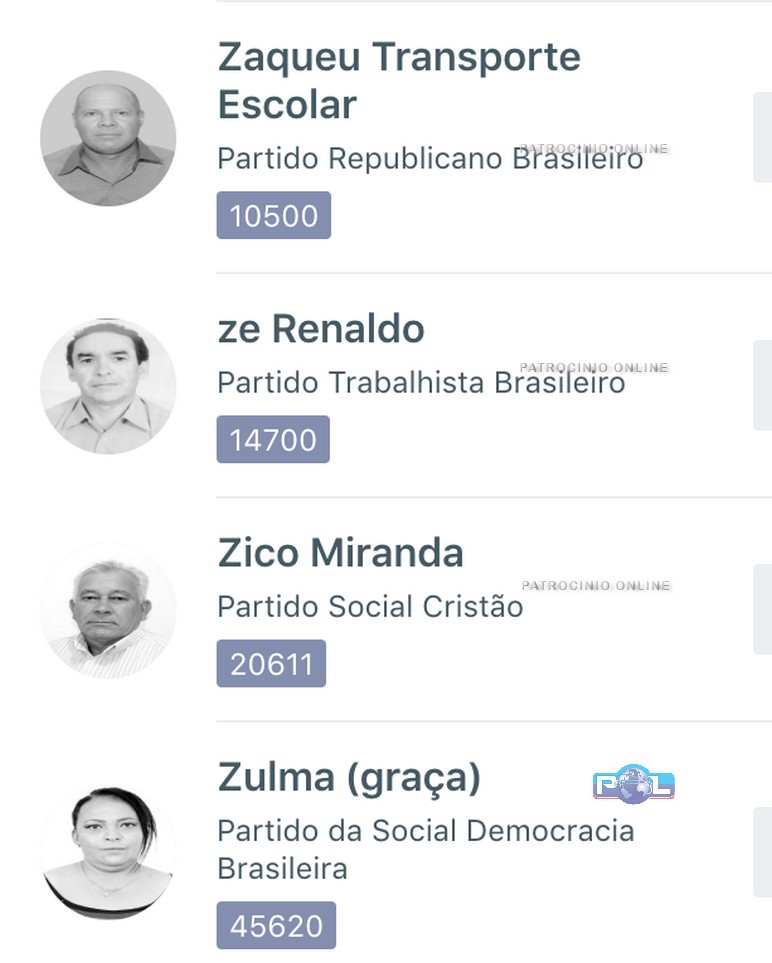
Task: Open the Zaqueu Transporte Escolar candidate name
Action: point(398,80)
